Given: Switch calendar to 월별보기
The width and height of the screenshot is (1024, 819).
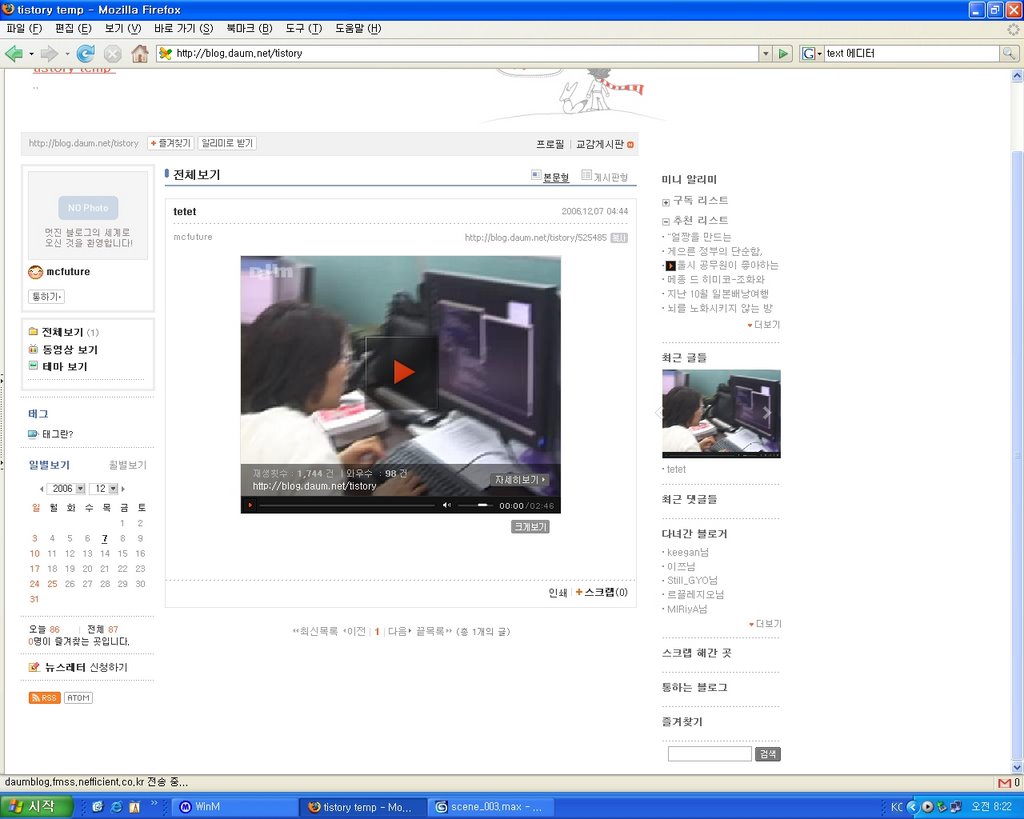Looking at the screenshot, I should 127,465.
